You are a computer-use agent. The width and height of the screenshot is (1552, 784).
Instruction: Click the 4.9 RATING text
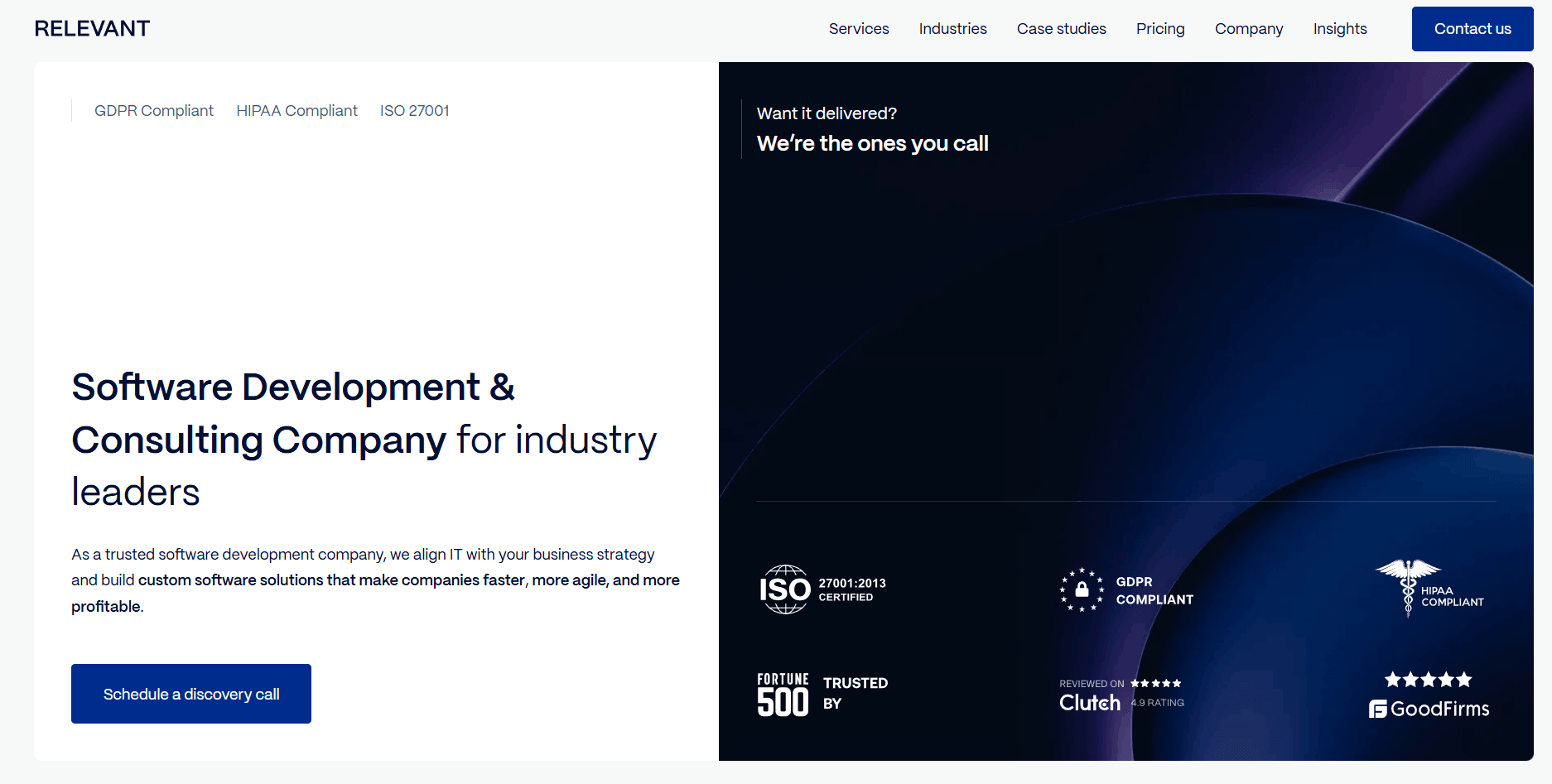1158,703
